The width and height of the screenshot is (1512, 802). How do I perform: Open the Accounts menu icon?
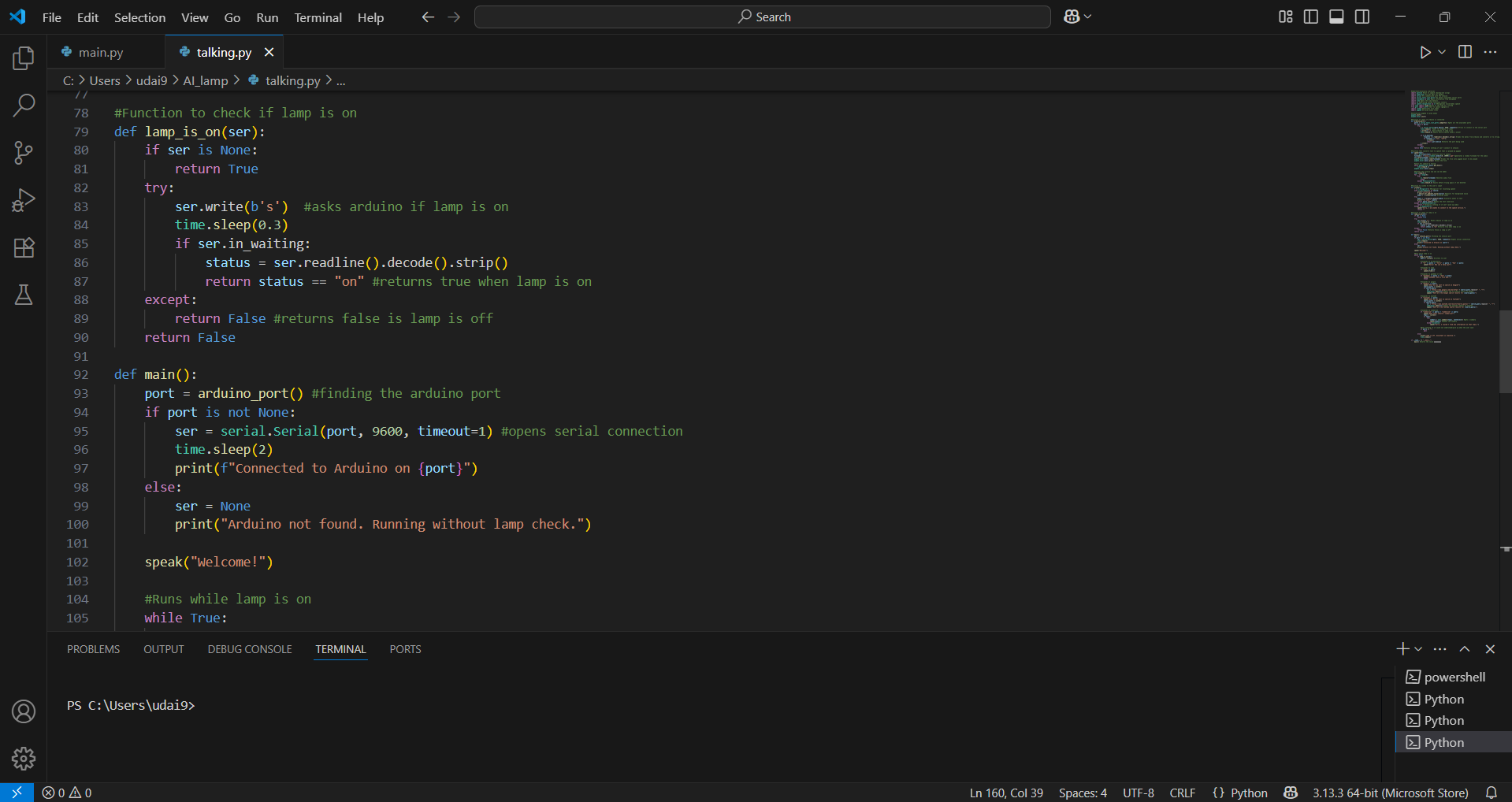pos(24,711)
